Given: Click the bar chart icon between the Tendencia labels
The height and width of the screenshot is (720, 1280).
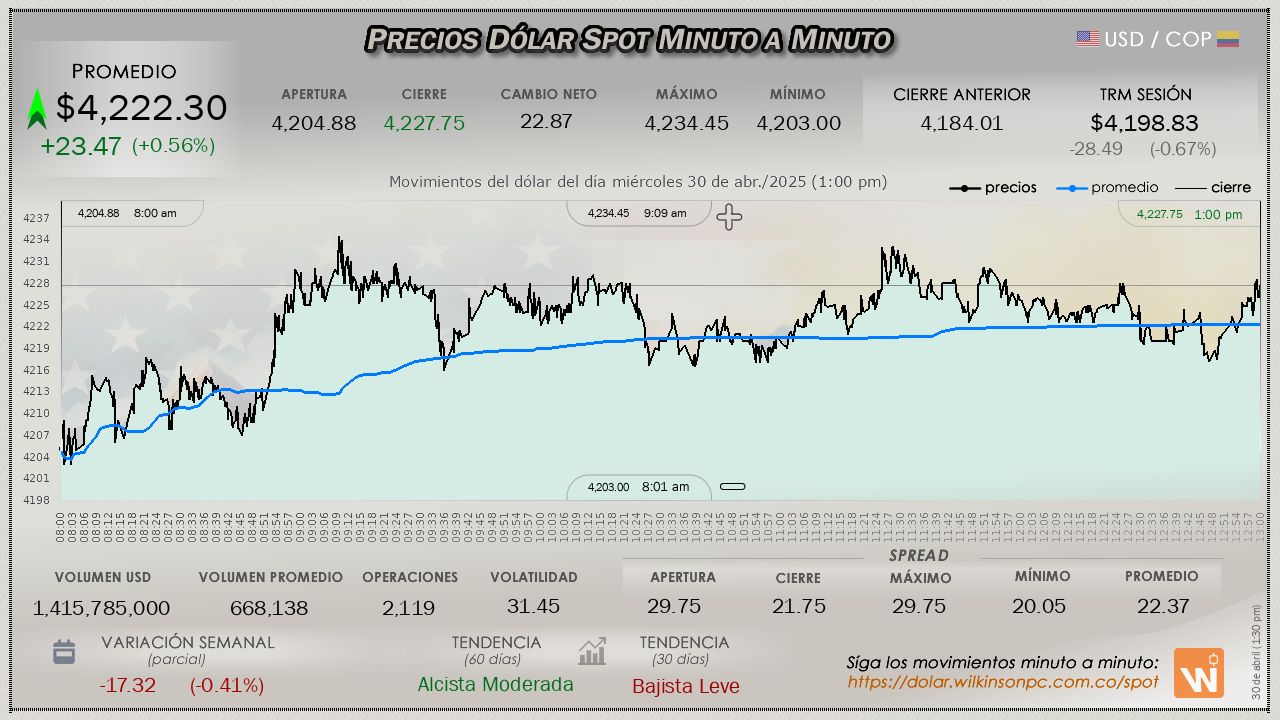Looking at the screenshot, I should coord(592,652).
